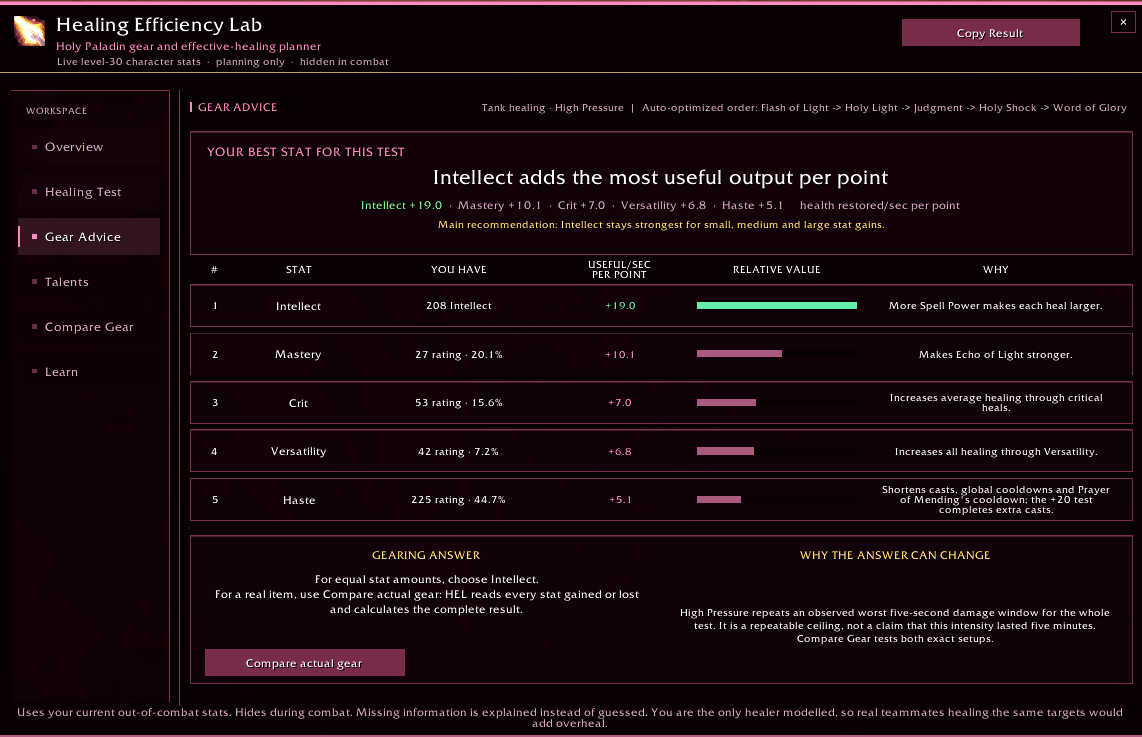Click the STAT column header
This screenshot has width=1142, height=737.
click(299, 269)
